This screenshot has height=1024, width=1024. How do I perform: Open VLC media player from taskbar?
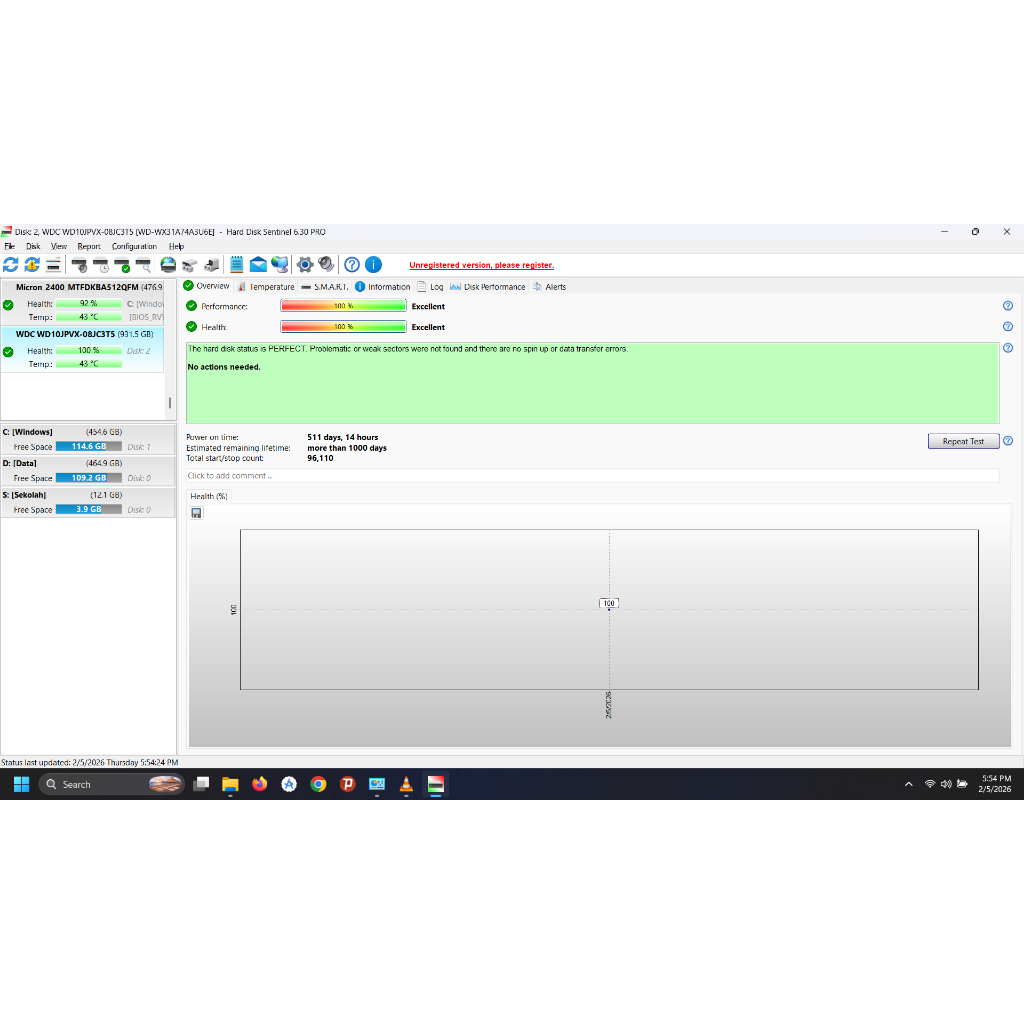406,784
